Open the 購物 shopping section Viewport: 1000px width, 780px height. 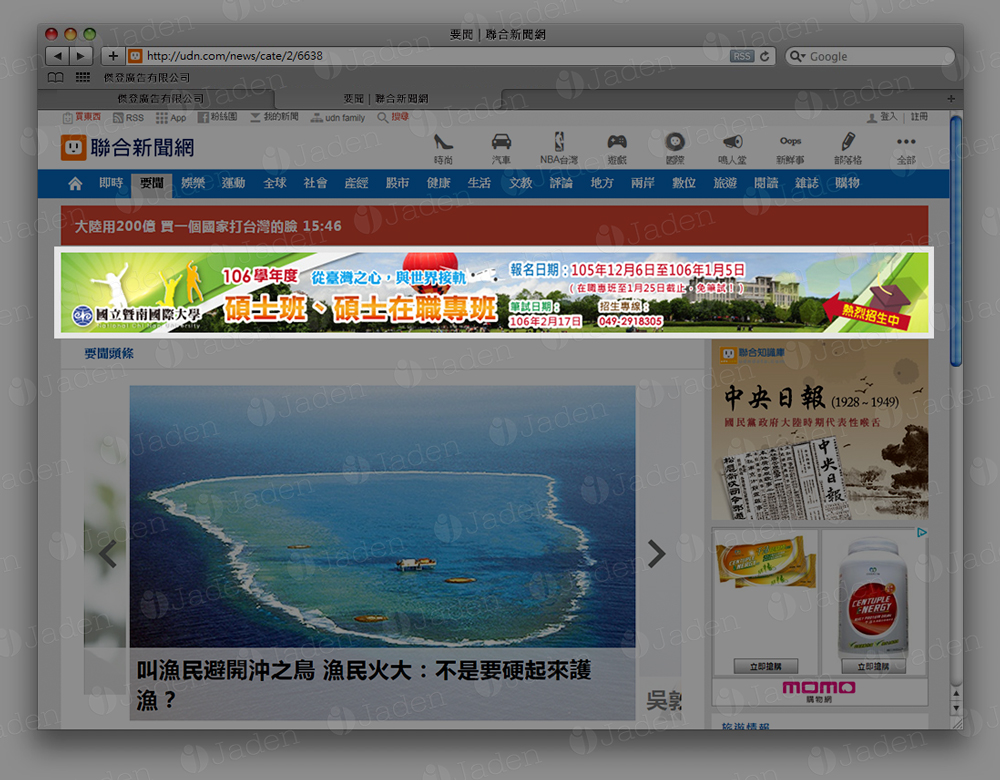[x=848, y=184]
